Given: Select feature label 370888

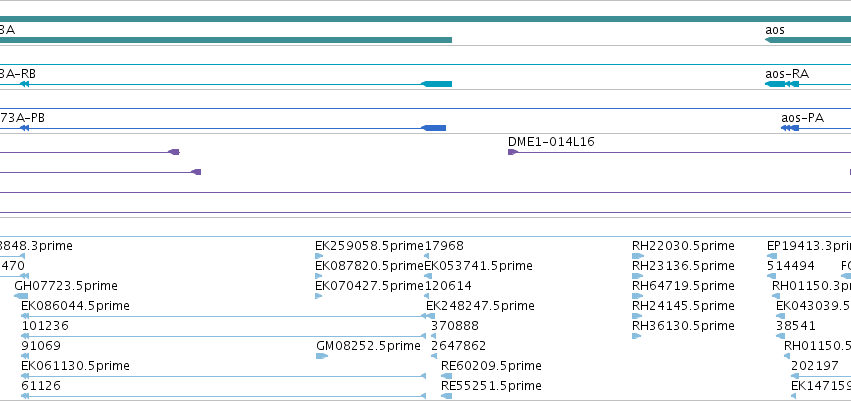Looking at the screenshot, I should [455, 326].
